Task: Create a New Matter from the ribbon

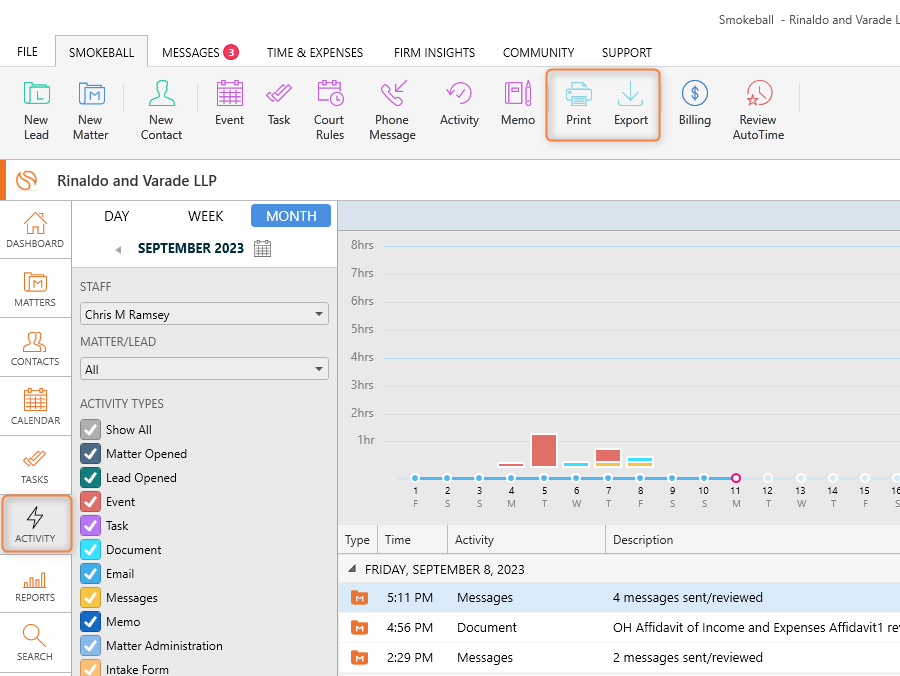Action: (91, 110)
